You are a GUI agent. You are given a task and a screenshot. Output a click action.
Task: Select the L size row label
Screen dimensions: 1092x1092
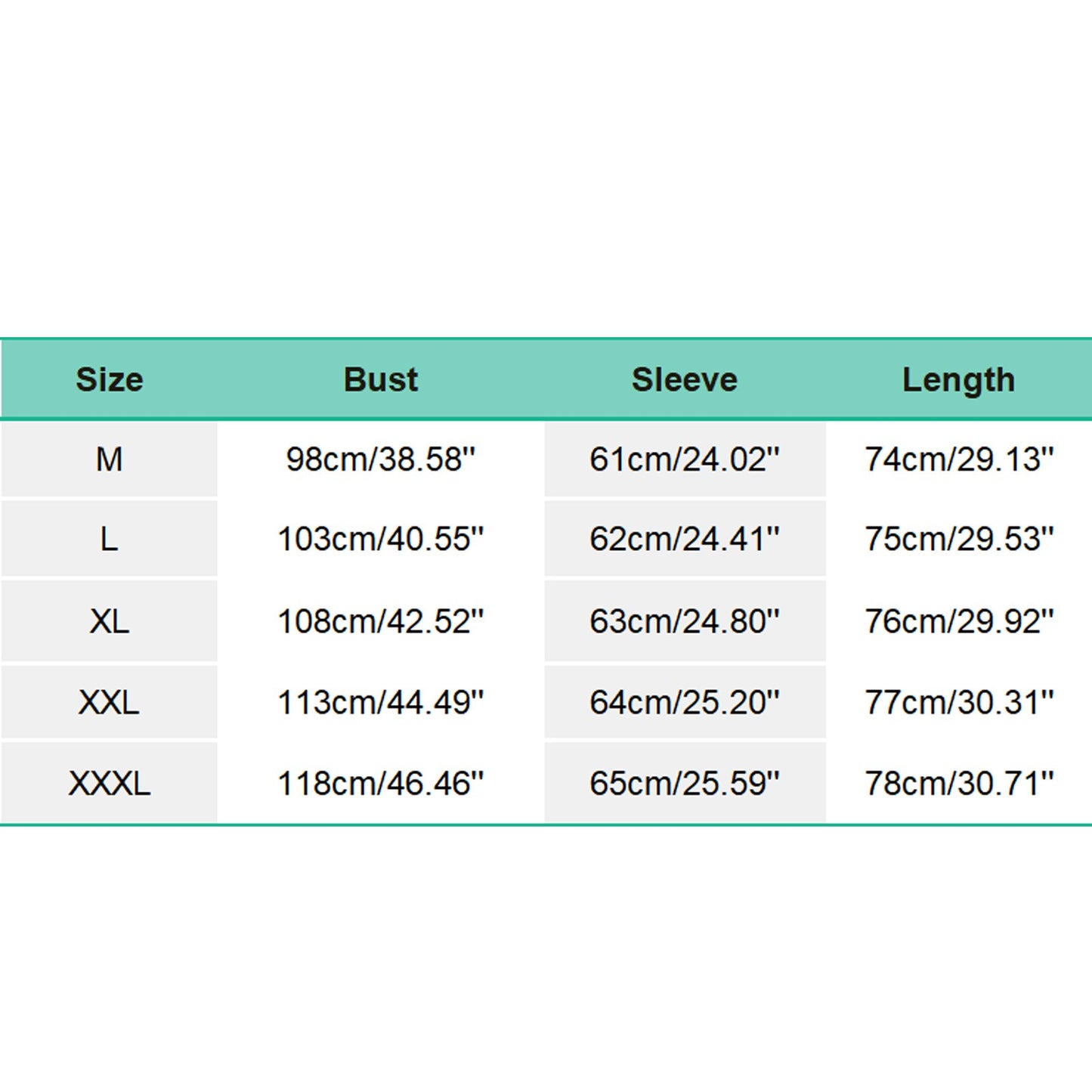(109, 540)
